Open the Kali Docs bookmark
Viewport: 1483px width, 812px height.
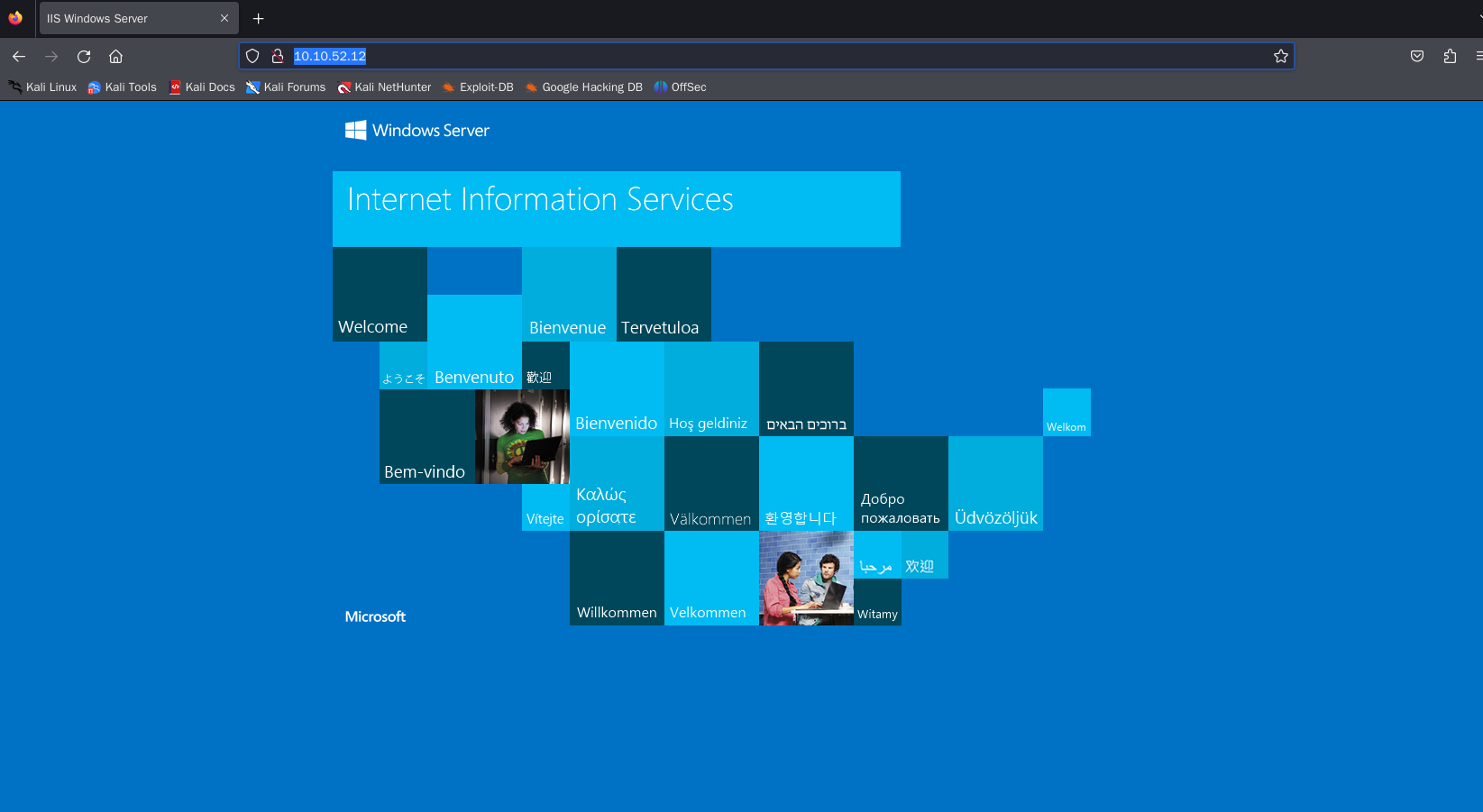click(202, 87)
